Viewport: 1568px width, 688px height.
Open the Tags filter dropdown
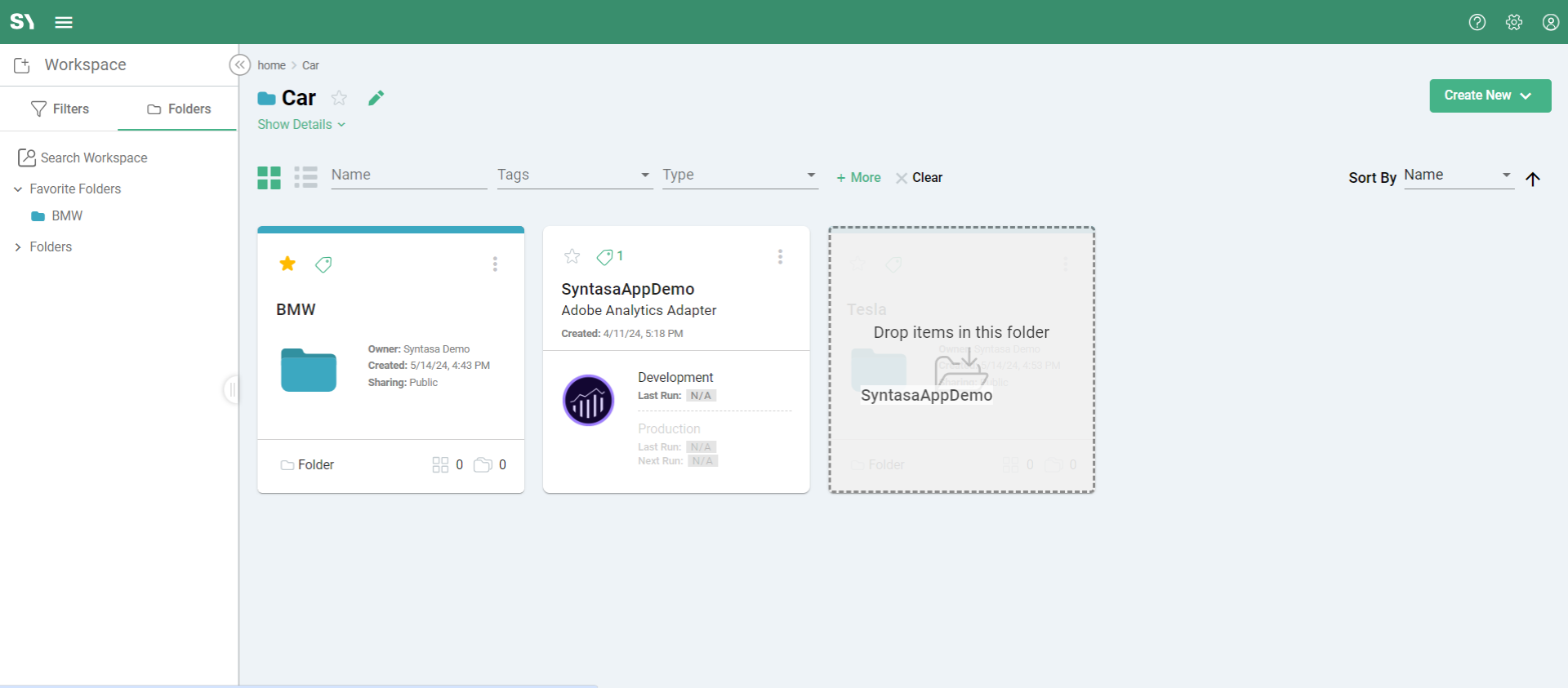[x=574, y=175]
